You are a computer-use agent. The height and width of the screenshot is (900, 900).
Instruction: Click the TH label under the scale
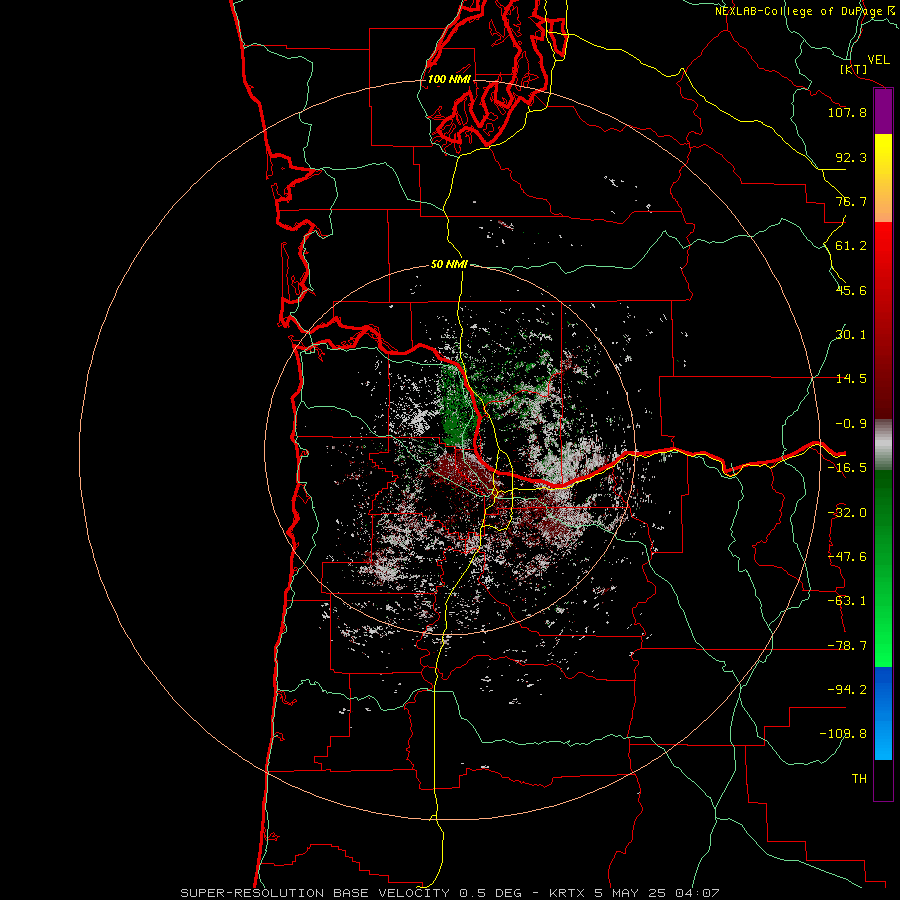[859, 779]
